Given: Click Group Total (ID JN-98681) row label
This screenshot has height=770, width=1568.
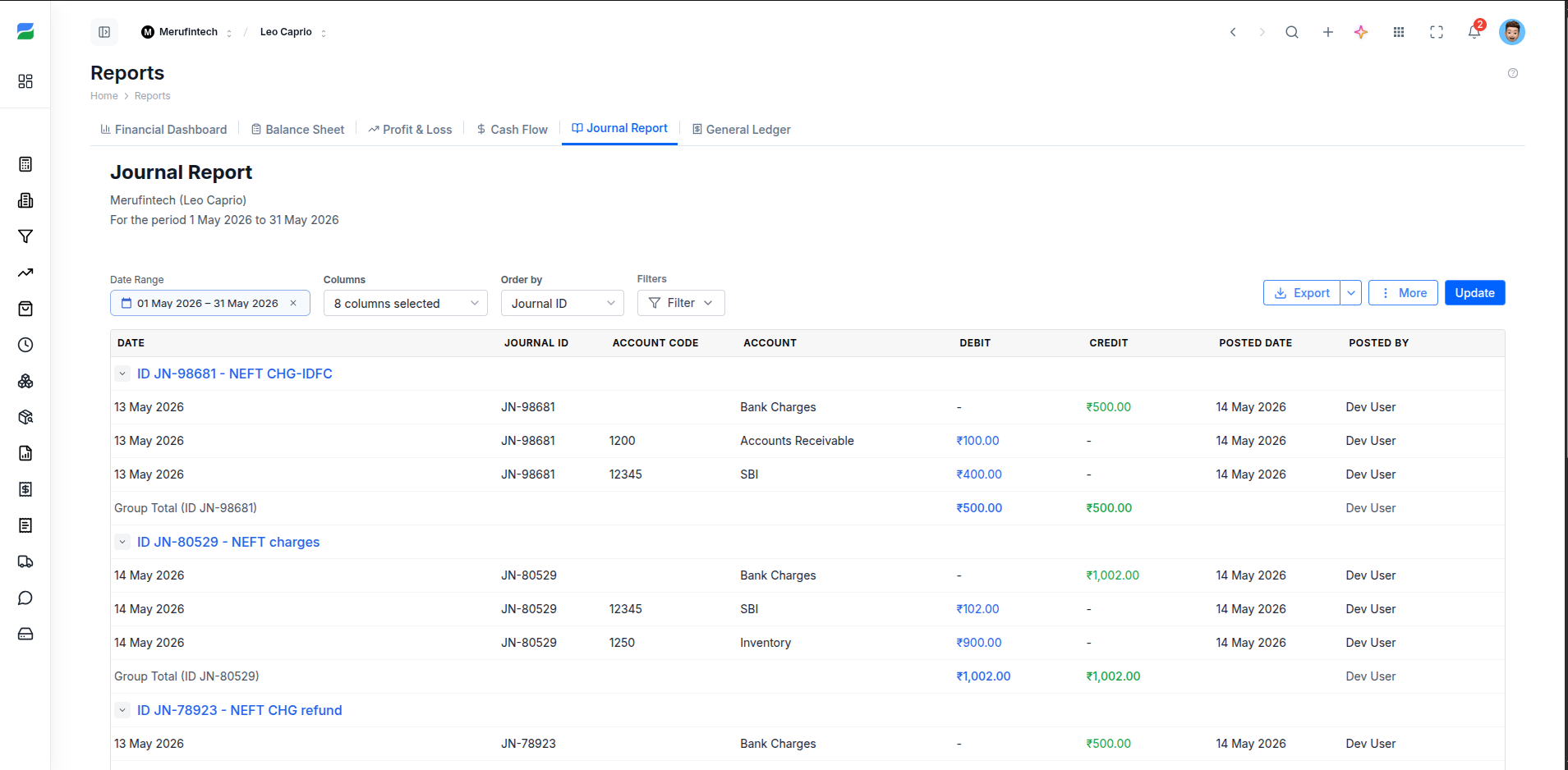Looking at the screenshot, I should pyautogui.click(x=186, y=508).
